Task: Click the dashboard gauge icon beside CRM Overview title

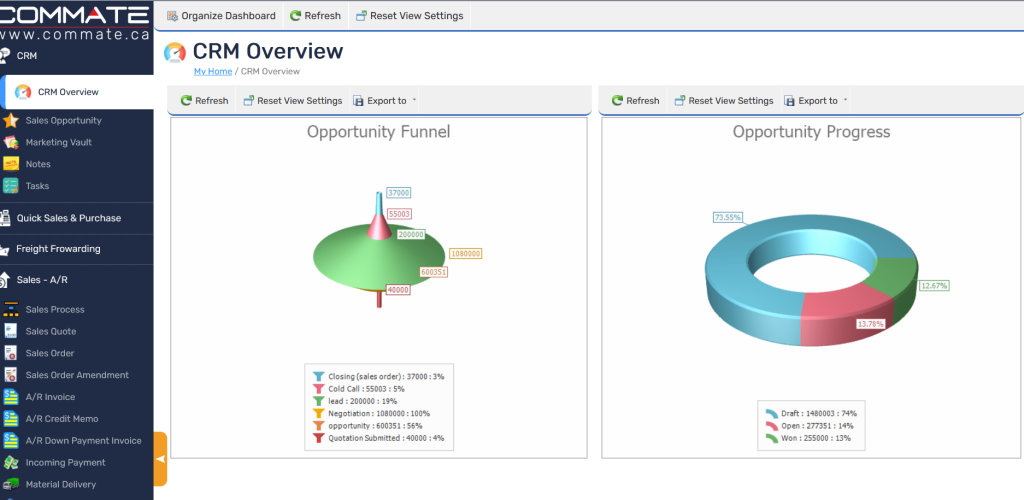Action: [x=175, y=52]
